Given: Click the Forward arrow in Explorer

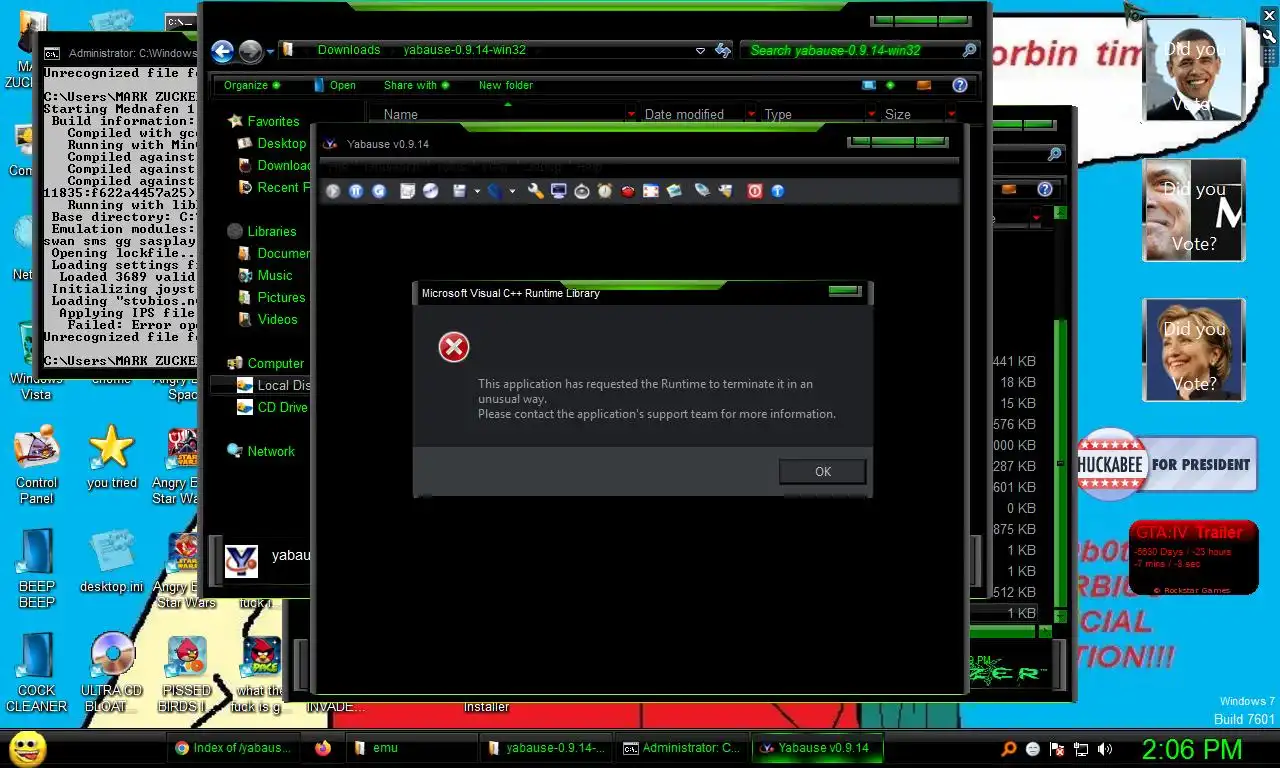Looking at the screenshot, I should pyautogui.click(x=250, y=51).
